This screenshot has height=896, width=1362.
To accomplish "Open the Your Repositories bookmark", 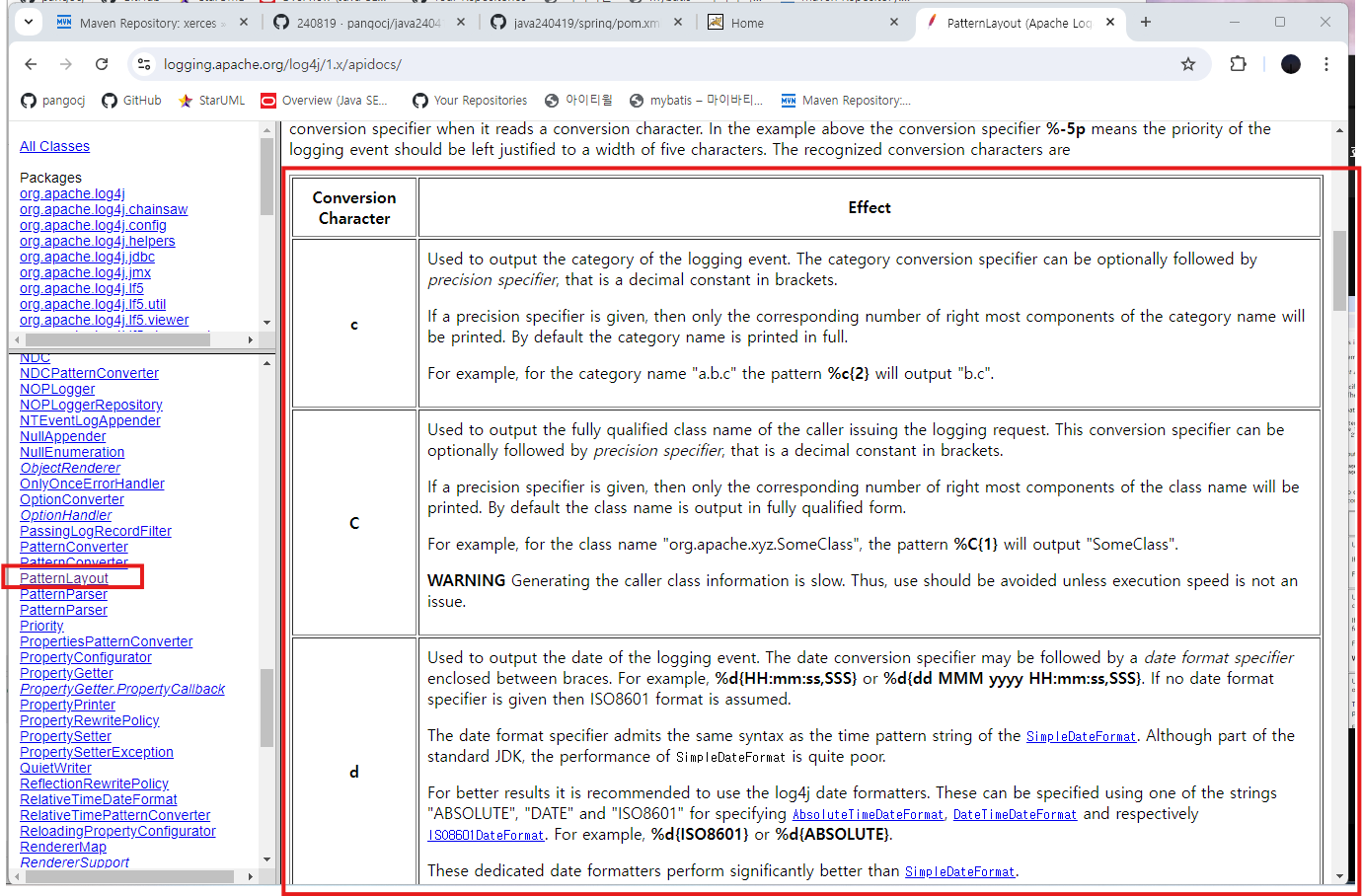I will pos(470,101).
